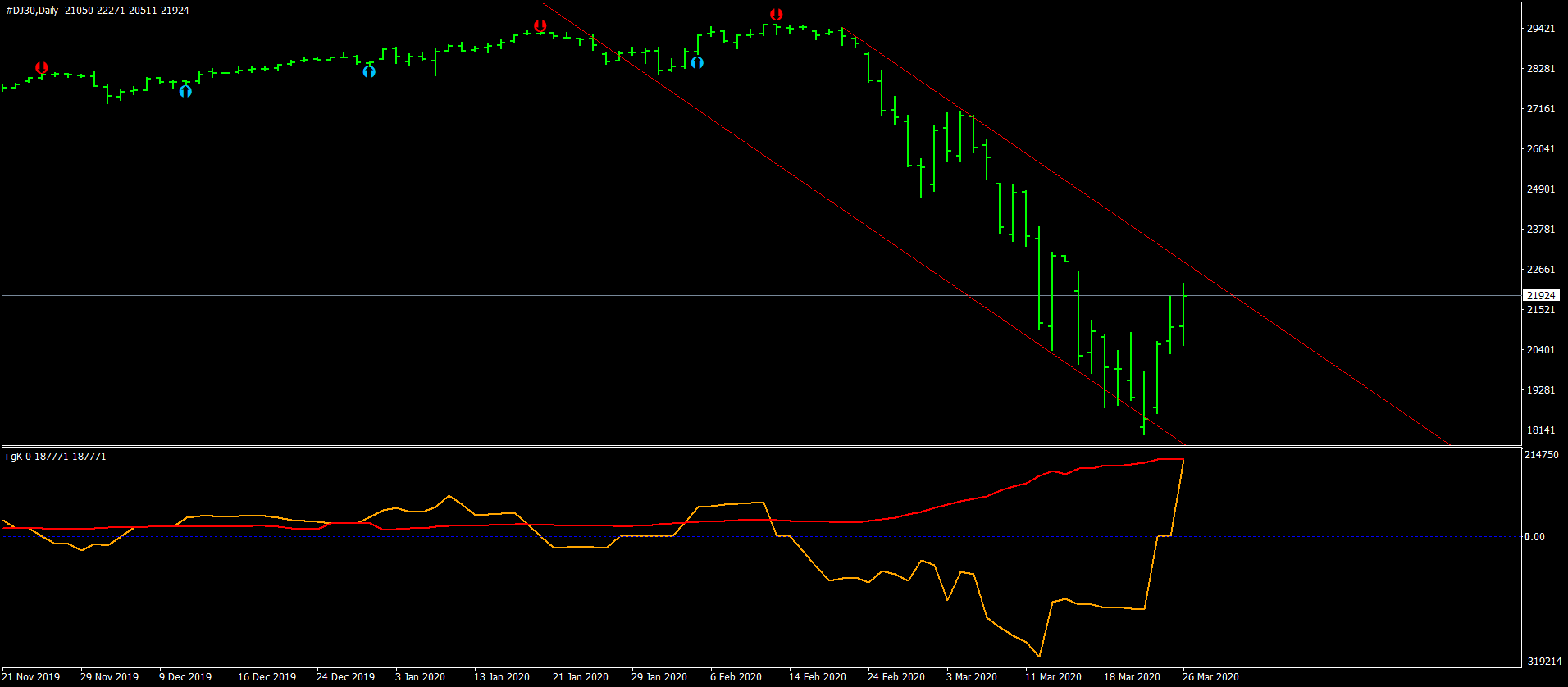Click the 26 Mar 2020 date label
This screenshot has width=1568, height=687.
pyautogui.click(x=1210, y=677)
